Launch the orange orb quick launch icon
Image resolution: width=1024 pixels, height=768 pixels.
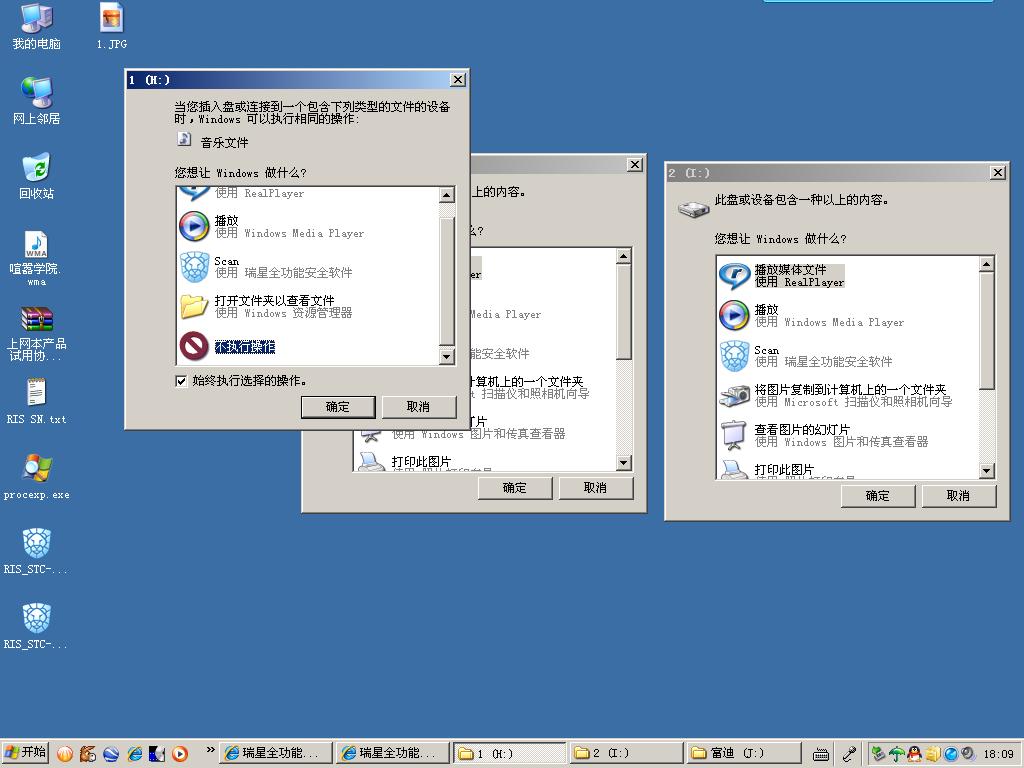pyautogui.click(x=65, y=754)
